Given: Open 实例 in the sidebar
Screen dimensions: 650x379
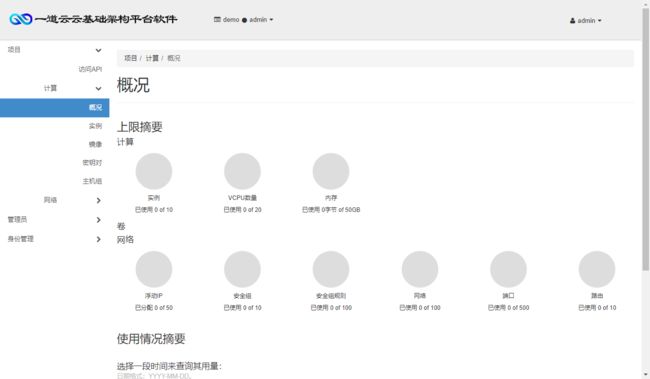Looking at the screenshot, I should (x=95, y=126).
